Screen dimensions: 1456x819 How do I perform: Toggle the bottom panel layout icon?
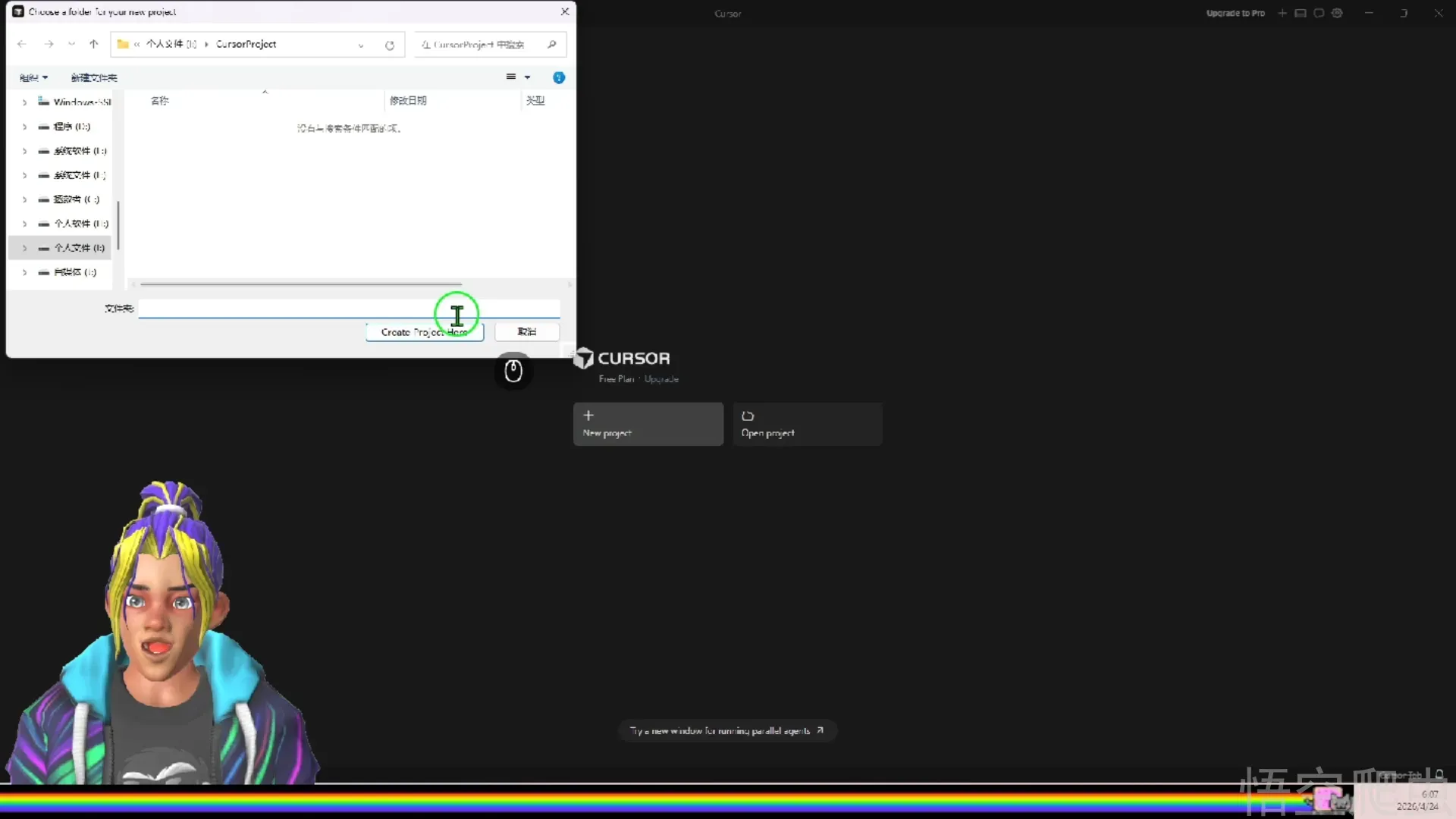click(1301, 13)
